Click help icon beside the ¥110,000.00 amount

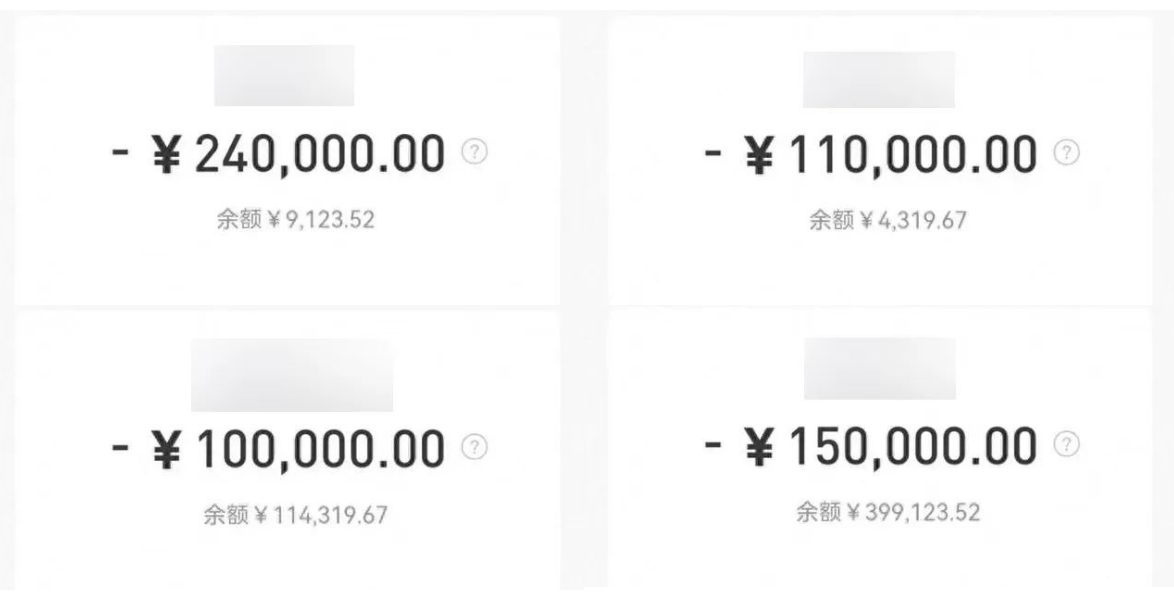[1068, 152]
